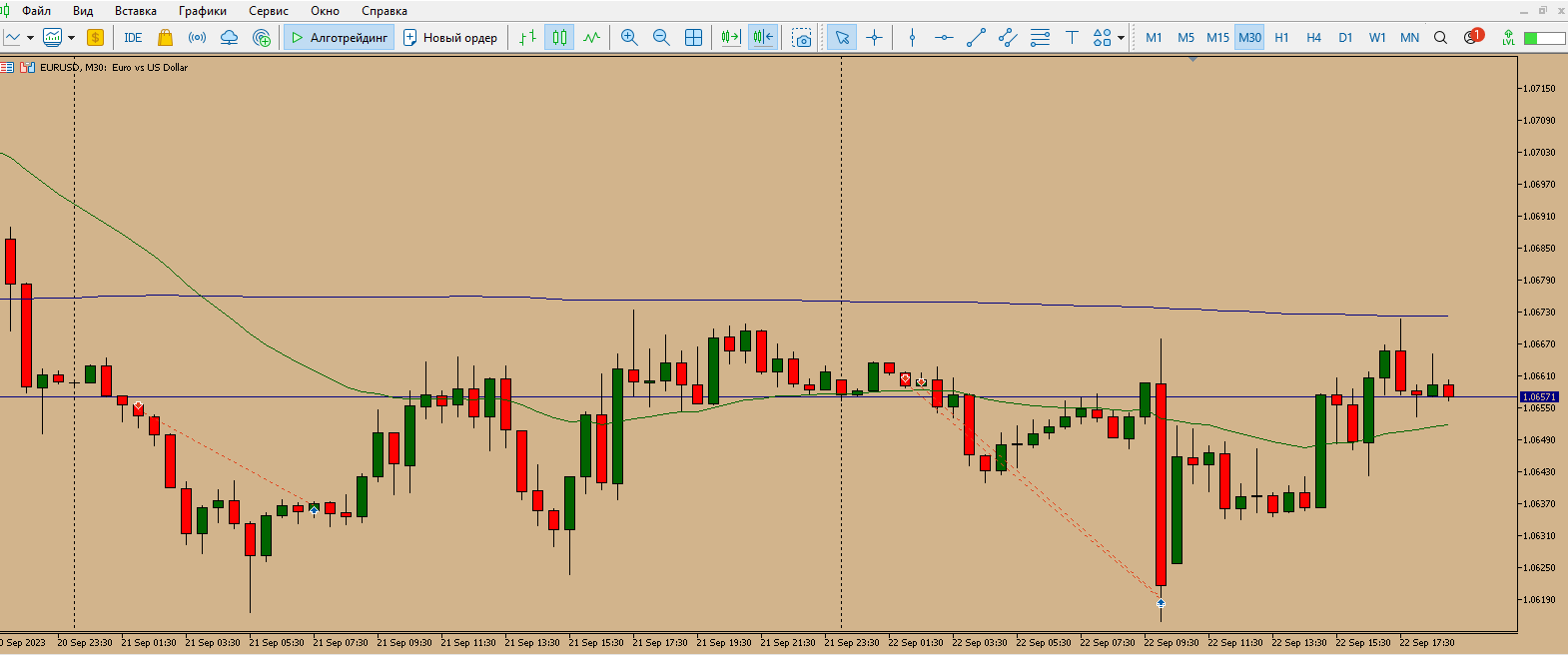Switch chart to candlestick display
Screen dimensions: 1568x655
(x=560, y=38)
